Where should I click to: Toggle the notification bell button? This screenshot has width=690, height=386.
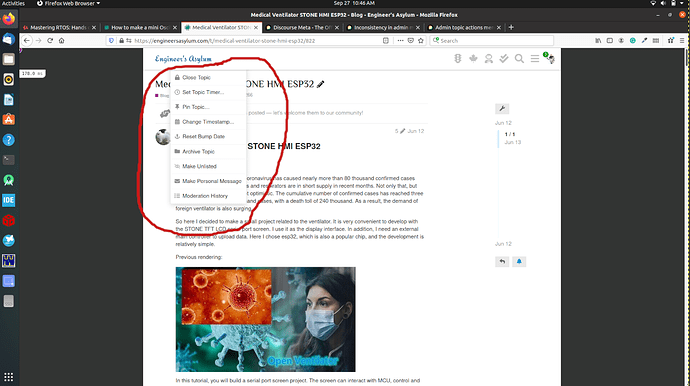pyautogui.click(x=519, y=261)
